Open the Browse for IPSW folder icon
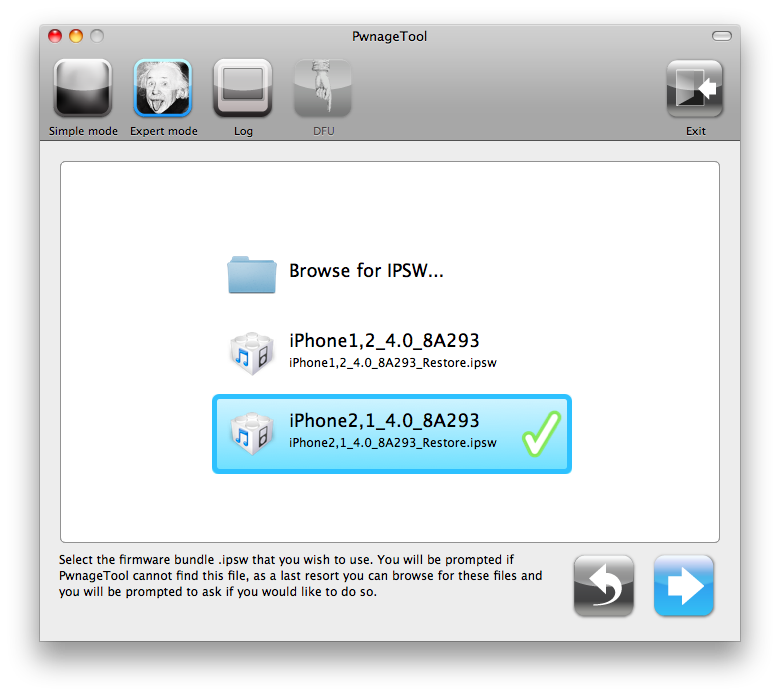This screenshot has width=780, height=696. 252,274
